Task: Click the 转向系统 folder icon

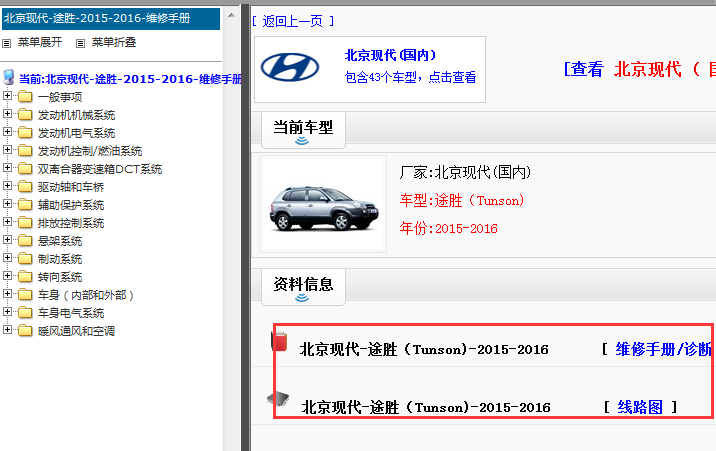Action: (x=25, y=277)
